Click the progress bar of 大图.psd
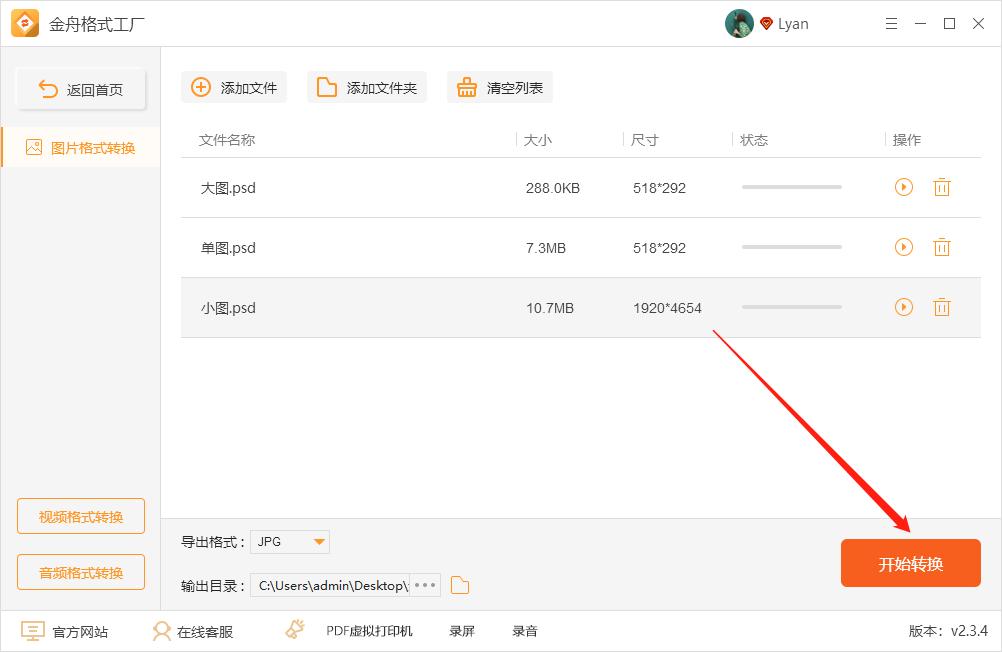1002x652 pixels. coord(791,187)
